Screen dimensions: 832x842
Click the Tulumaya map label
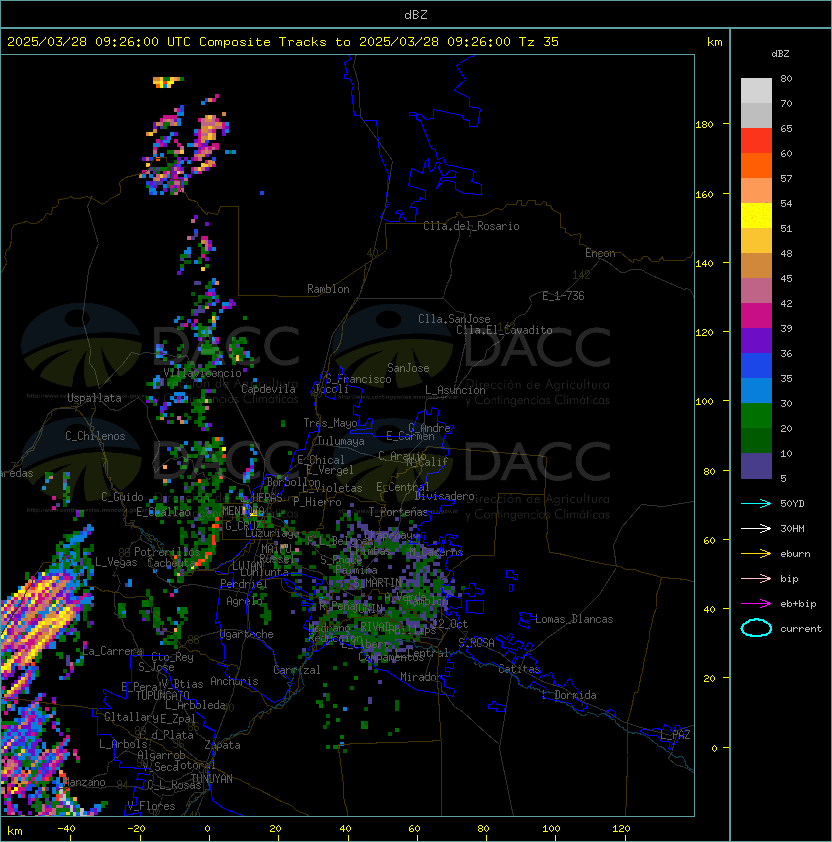pyautogui.click(x=341, y=441)
